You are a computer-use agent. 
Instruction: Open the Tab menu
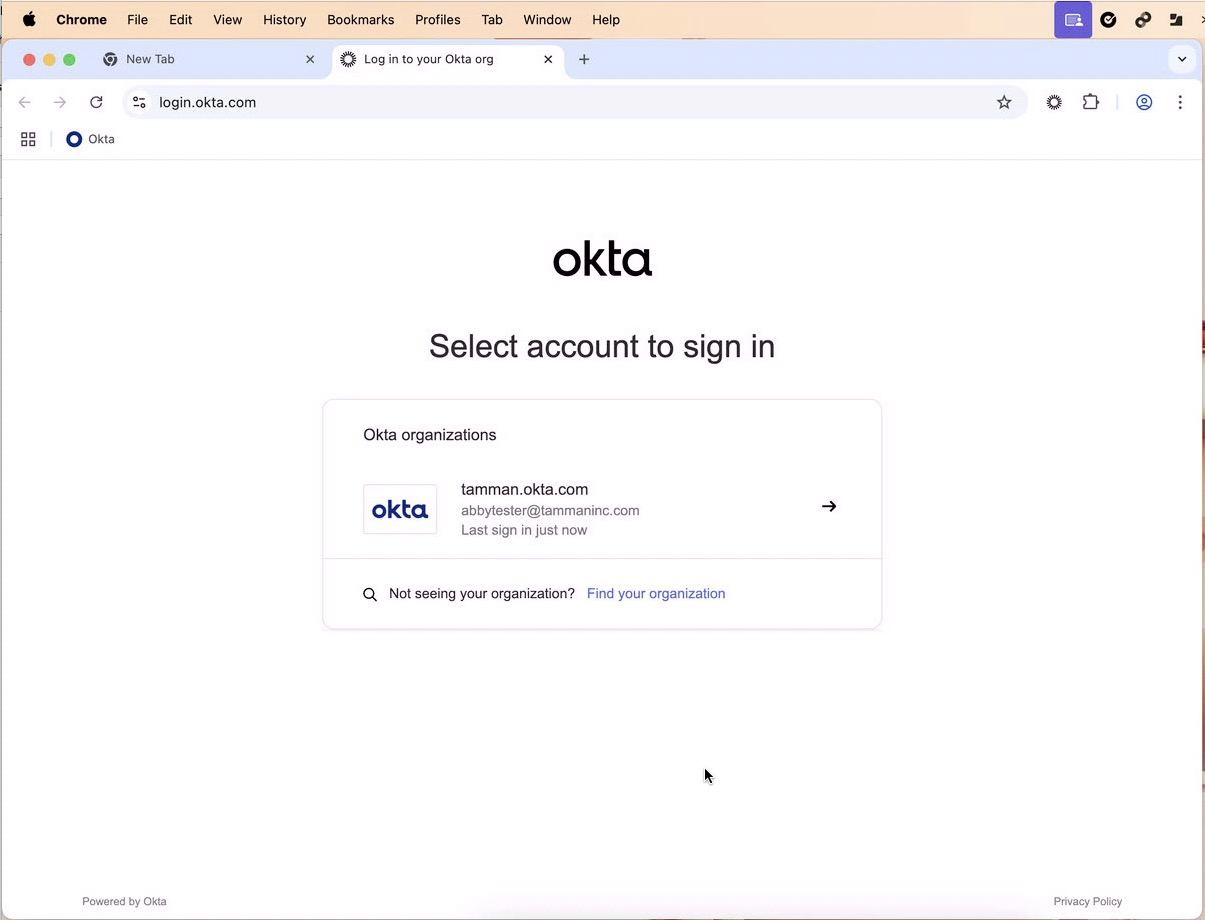click(x=492, y=19)
